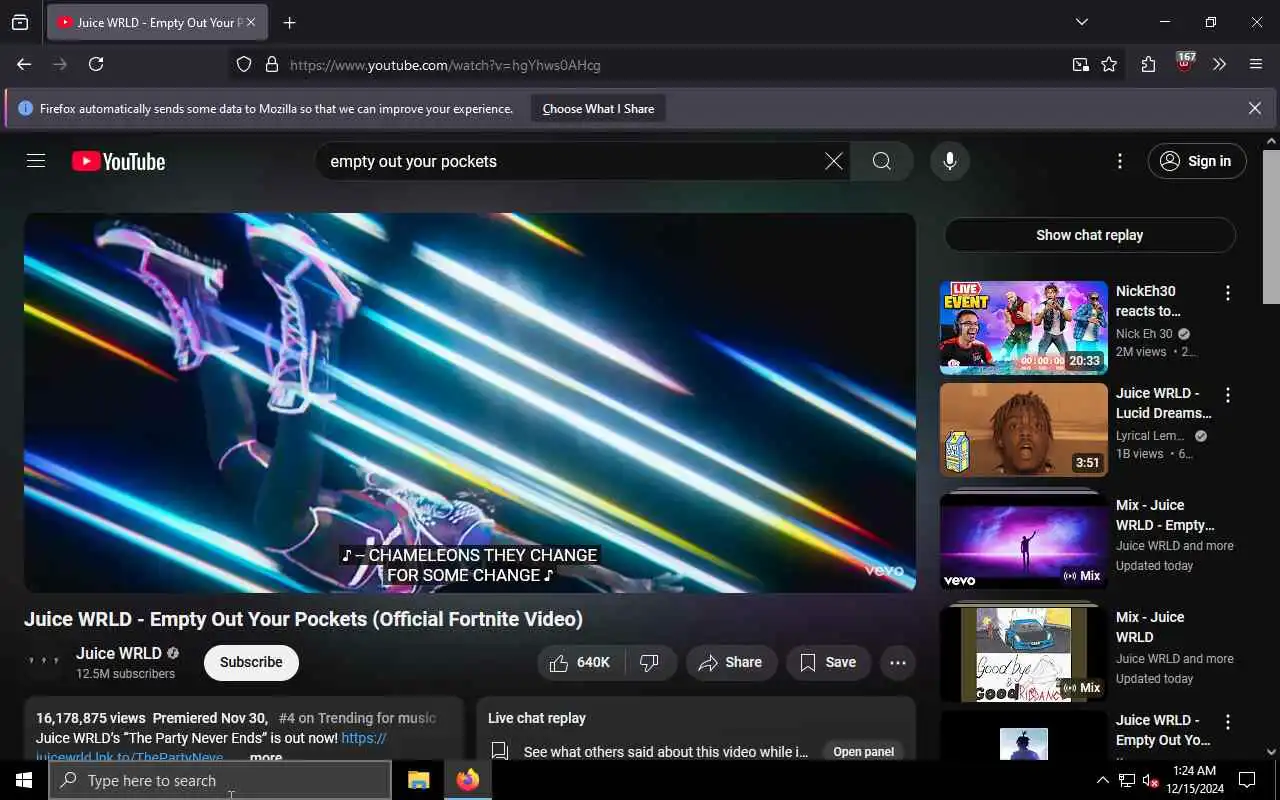List all tabs dropdown arrow
1280x800 pixels.
pos(1082,22)
